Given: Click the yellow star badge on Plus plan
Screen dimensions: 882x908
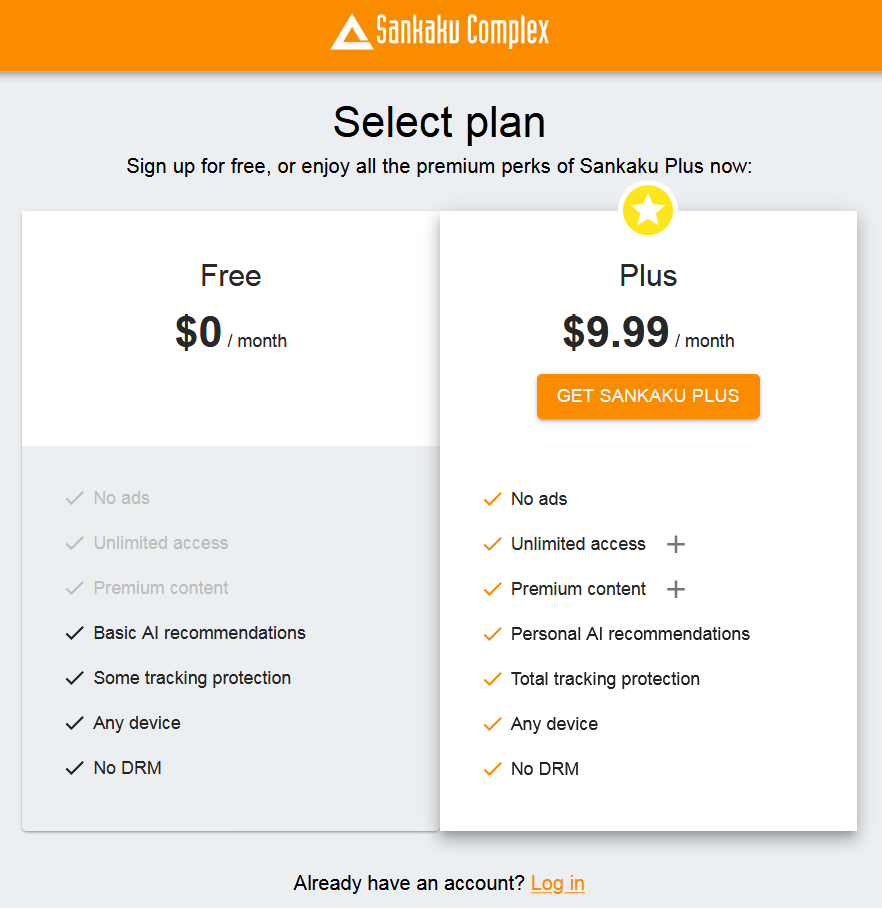Looking at the screenshot, I should click(647, 210).
